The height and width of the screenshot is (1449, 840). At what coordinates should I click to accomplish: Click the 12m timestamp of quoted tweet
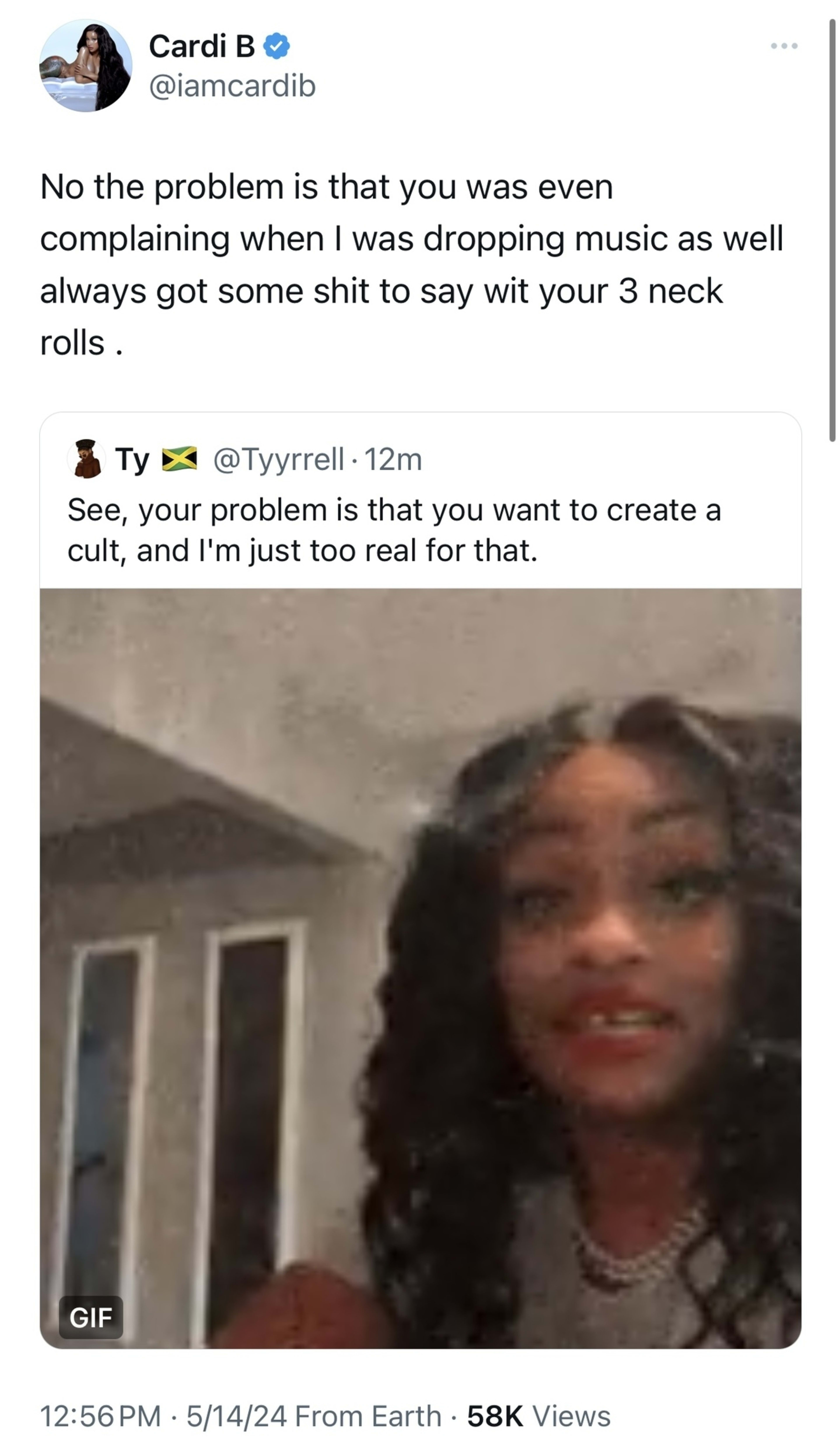pos(394,459)
